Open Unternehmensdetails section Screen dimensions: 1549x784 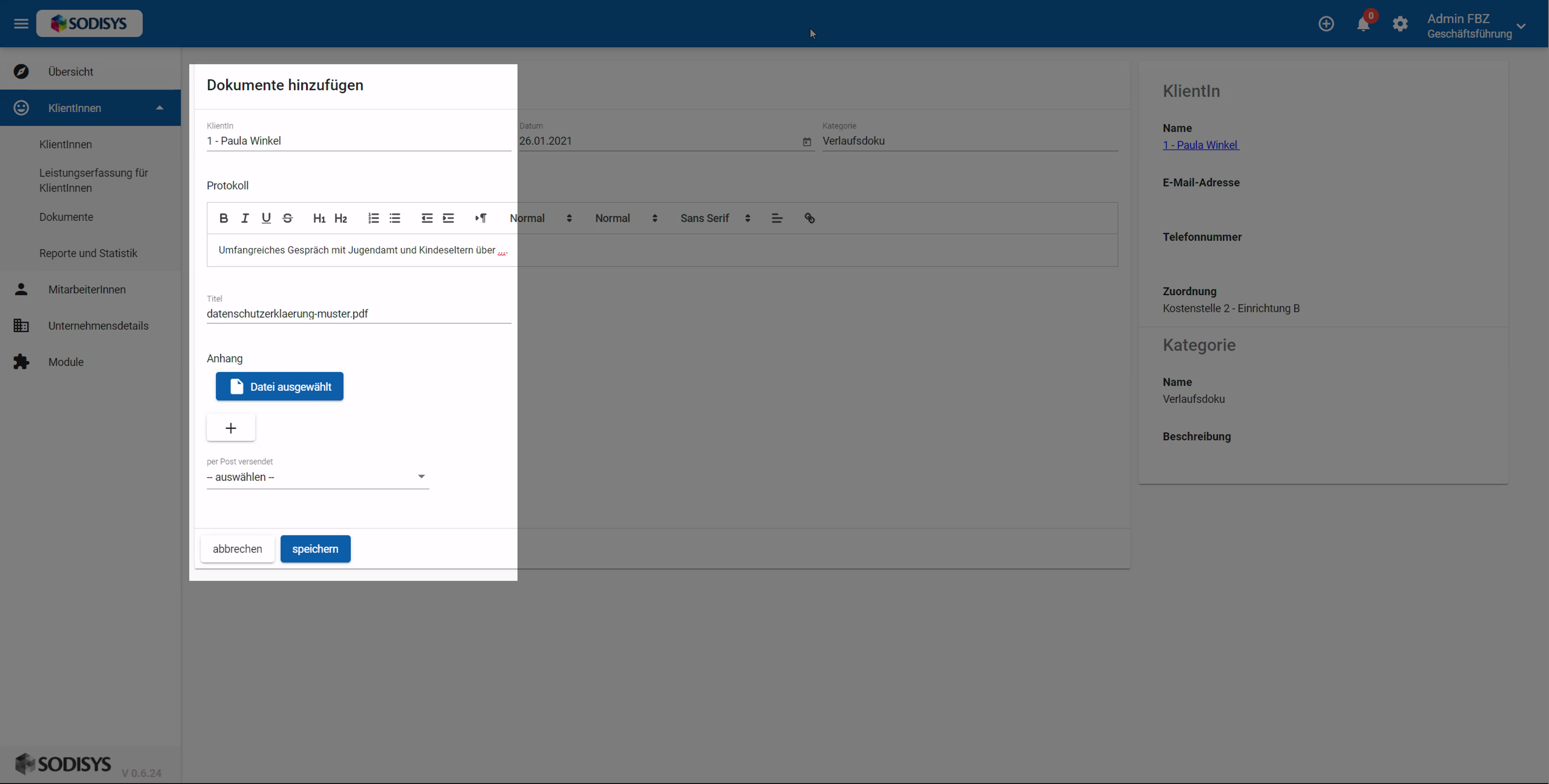(x=90, y=326)
